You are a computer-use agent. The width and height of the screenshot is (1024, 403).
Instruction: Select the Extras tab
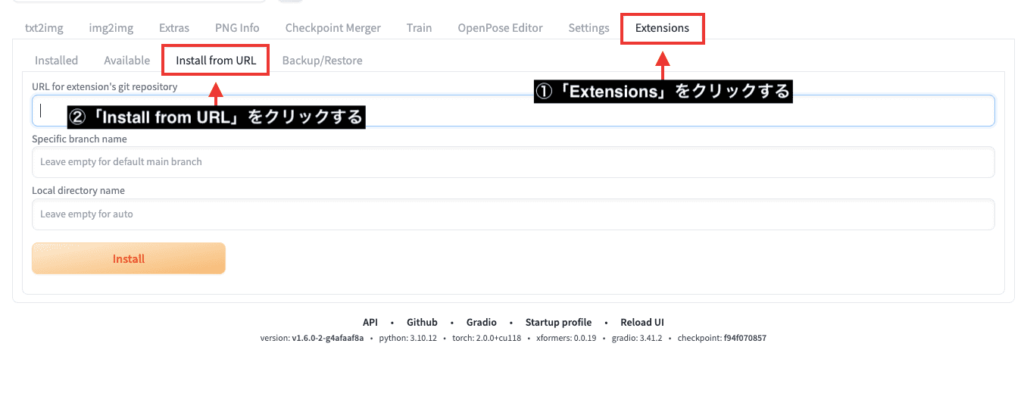(174, 27)
